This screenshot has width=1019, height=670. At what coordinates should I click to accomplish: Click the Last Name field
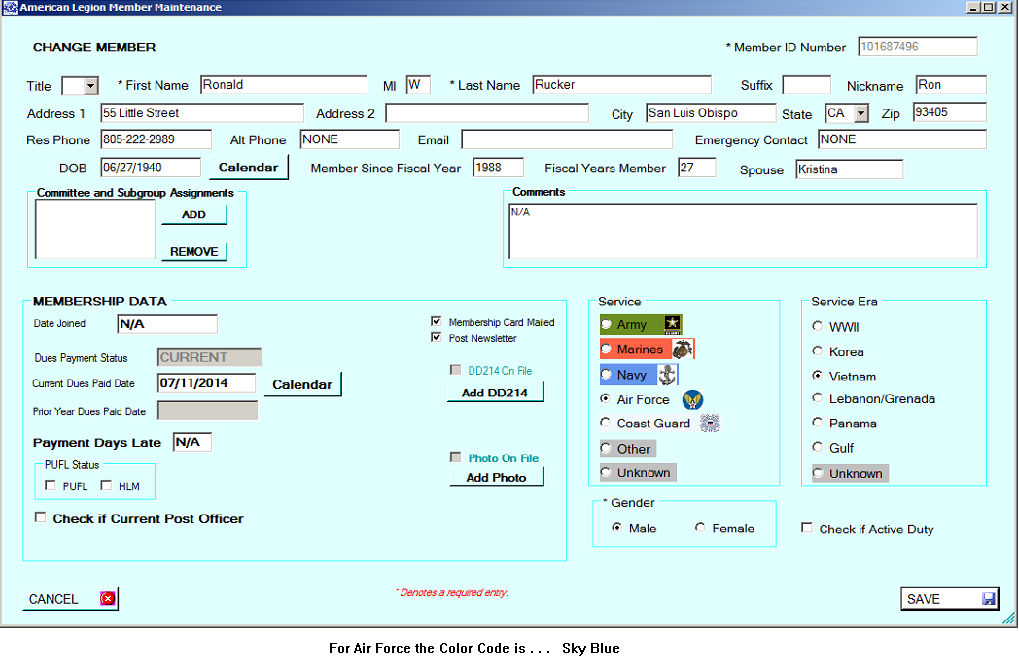(x=622, y=85)
